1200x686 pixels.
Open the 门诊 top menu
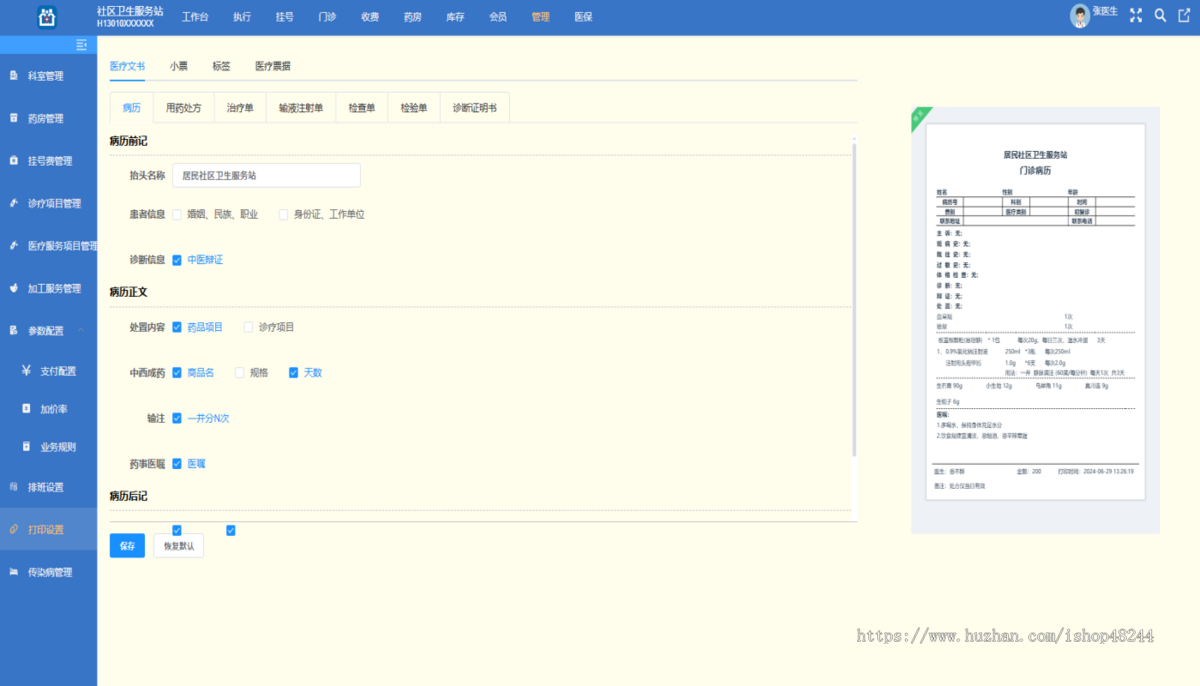[x=327, y=17]
